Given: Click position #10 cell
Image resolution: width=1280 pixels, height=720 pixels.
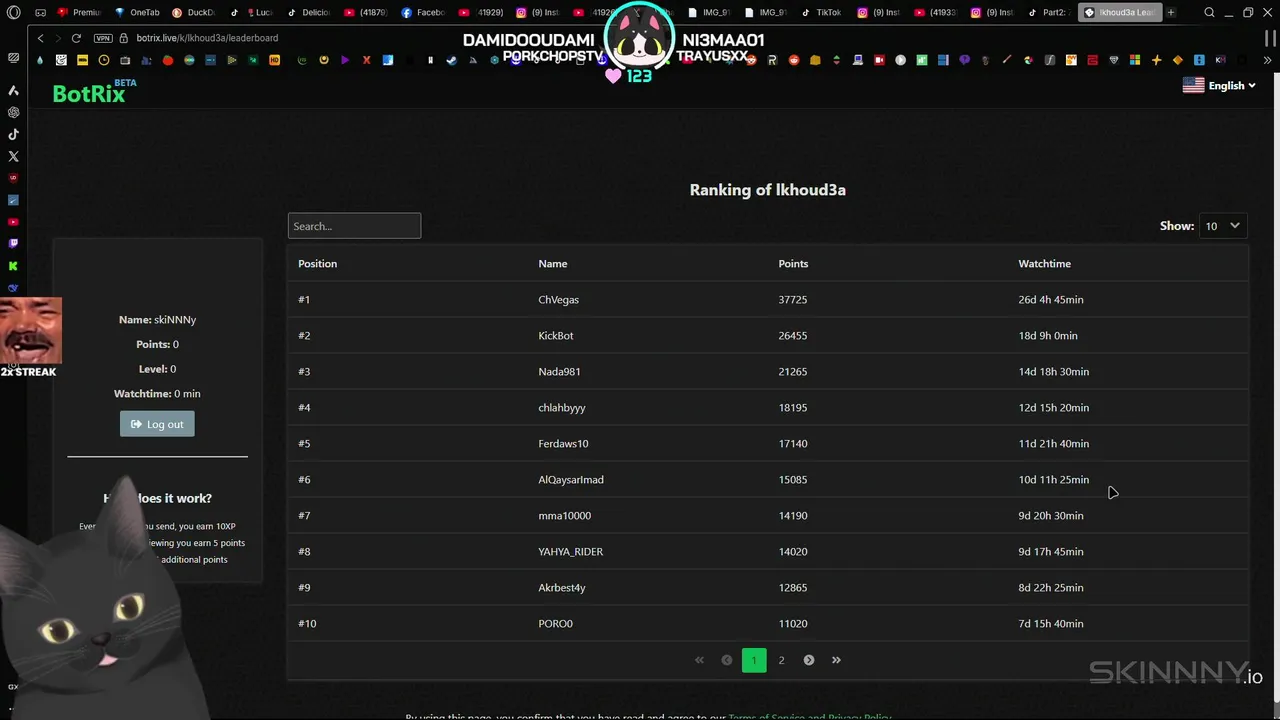Looking at the screenshot, I should pyautogui.click(x=307, y=624).
